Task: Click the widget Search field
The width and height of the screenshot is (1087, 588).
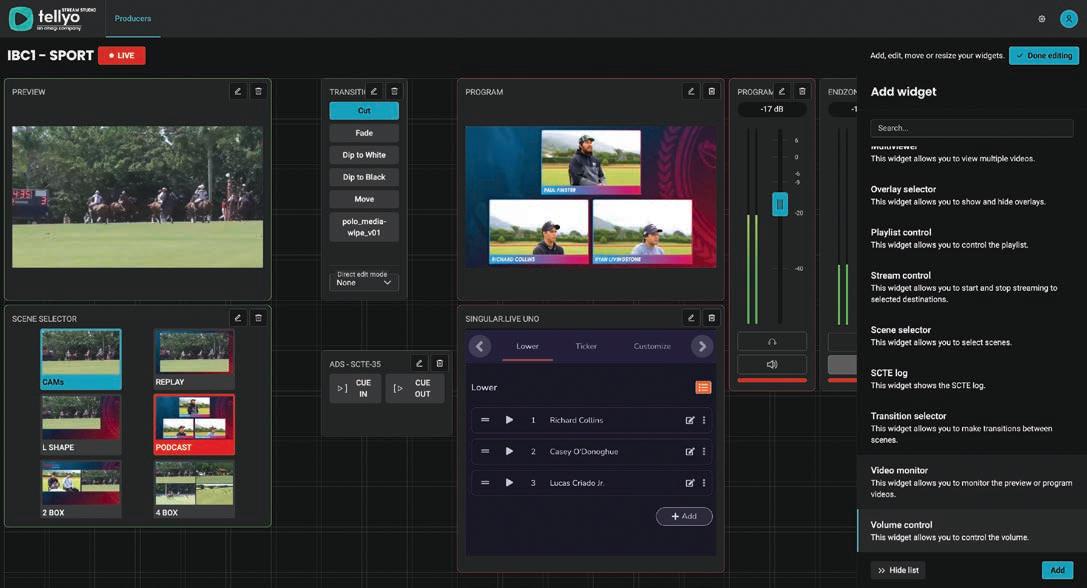Action: click(971, 128)
